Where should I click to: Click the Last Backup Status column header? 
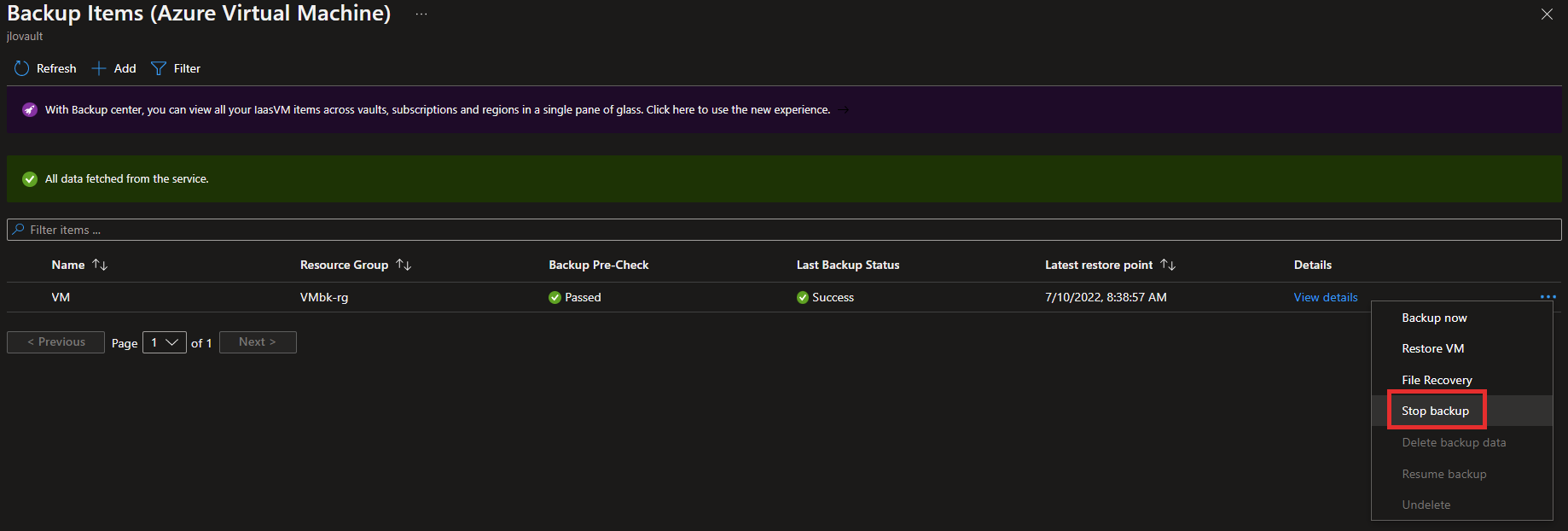tap(848, 265)
